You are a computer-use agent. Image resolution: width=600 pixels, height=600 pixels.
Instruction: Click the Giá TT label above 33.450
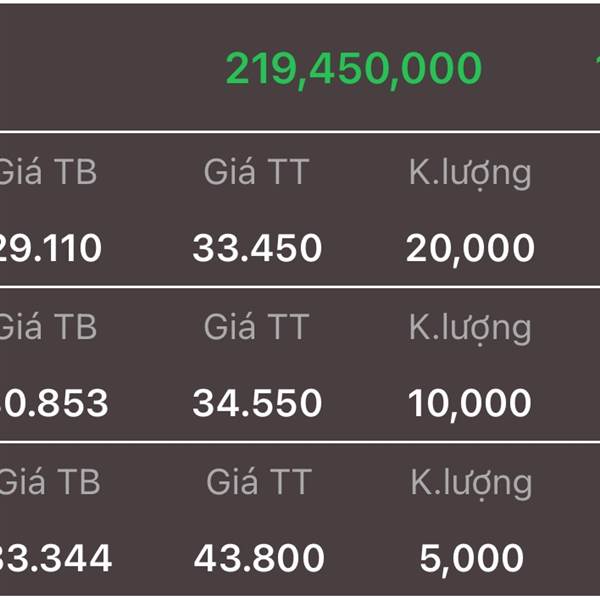257,172
